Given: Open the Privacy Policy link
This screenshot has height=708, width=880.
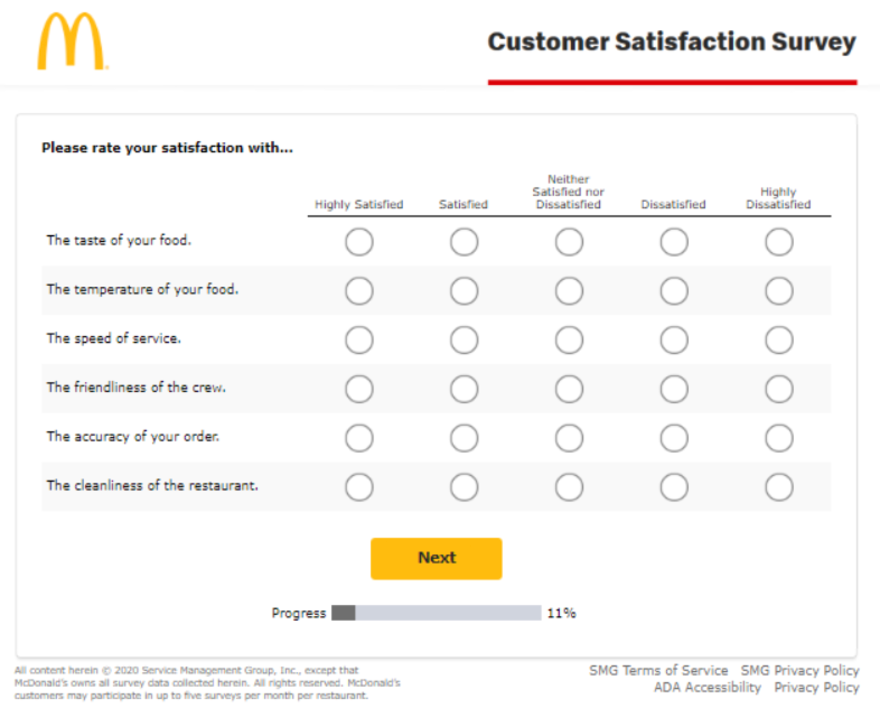Looking at the screenshot, I should pyautogui.click(x=816, y=687).
